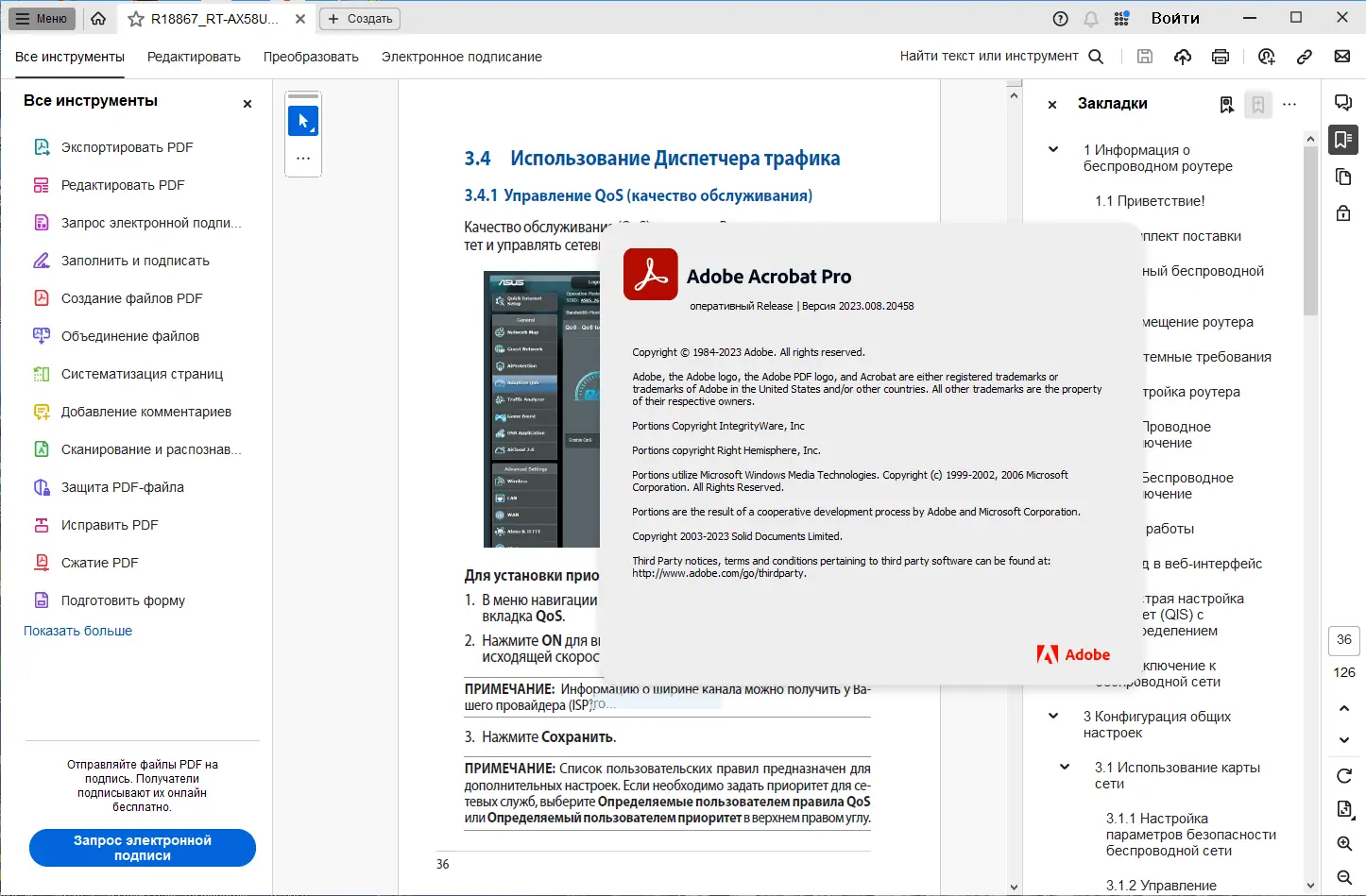Close the Все инструменты panel
The image size is (1366, 896).
click(248, 104)
